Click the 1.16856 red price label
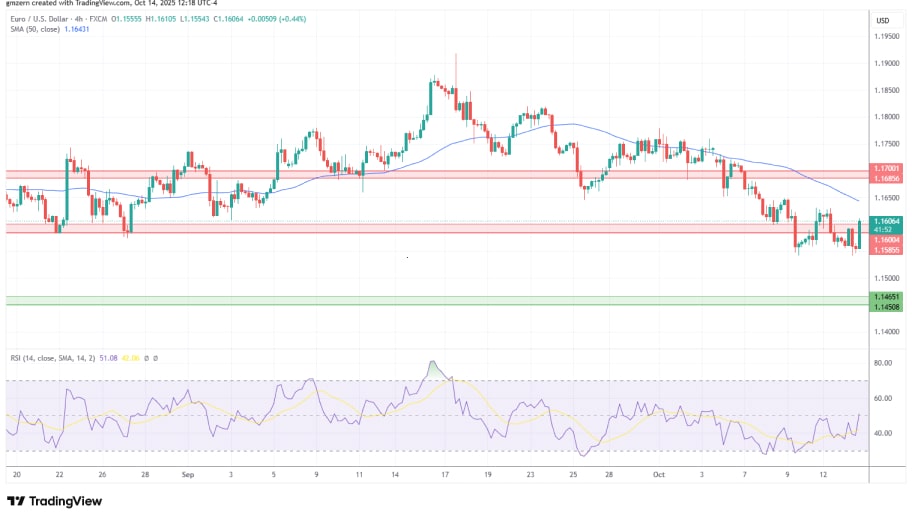Image resolution: width=912 pixels, height=513 pixels. point(885,177)
